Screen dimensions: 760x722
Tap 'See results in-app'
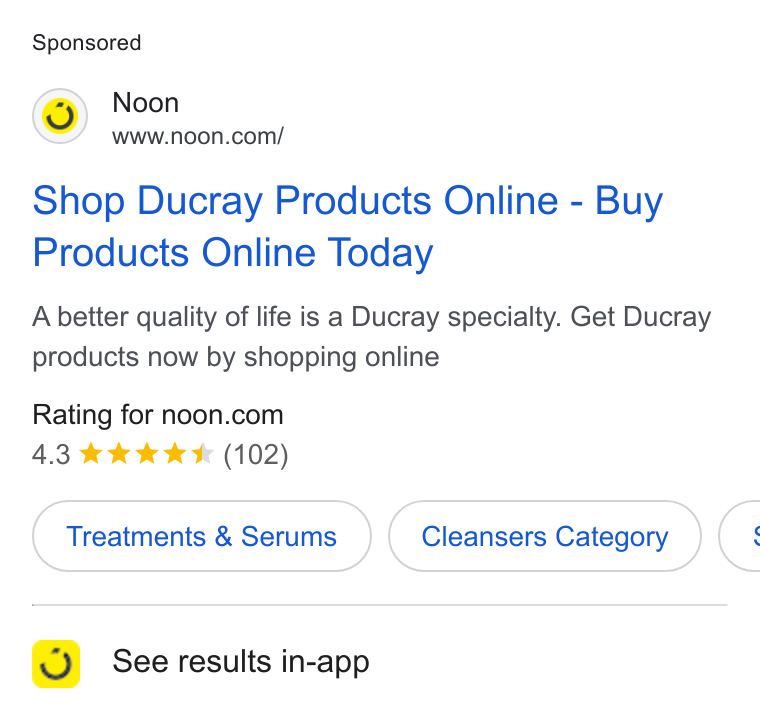[241, 662]
